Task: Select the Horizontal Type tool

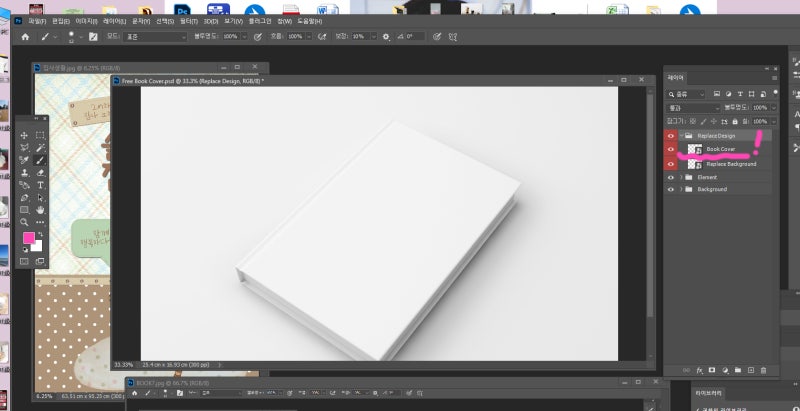Action: pyautogui.click(x=40, y=185)
